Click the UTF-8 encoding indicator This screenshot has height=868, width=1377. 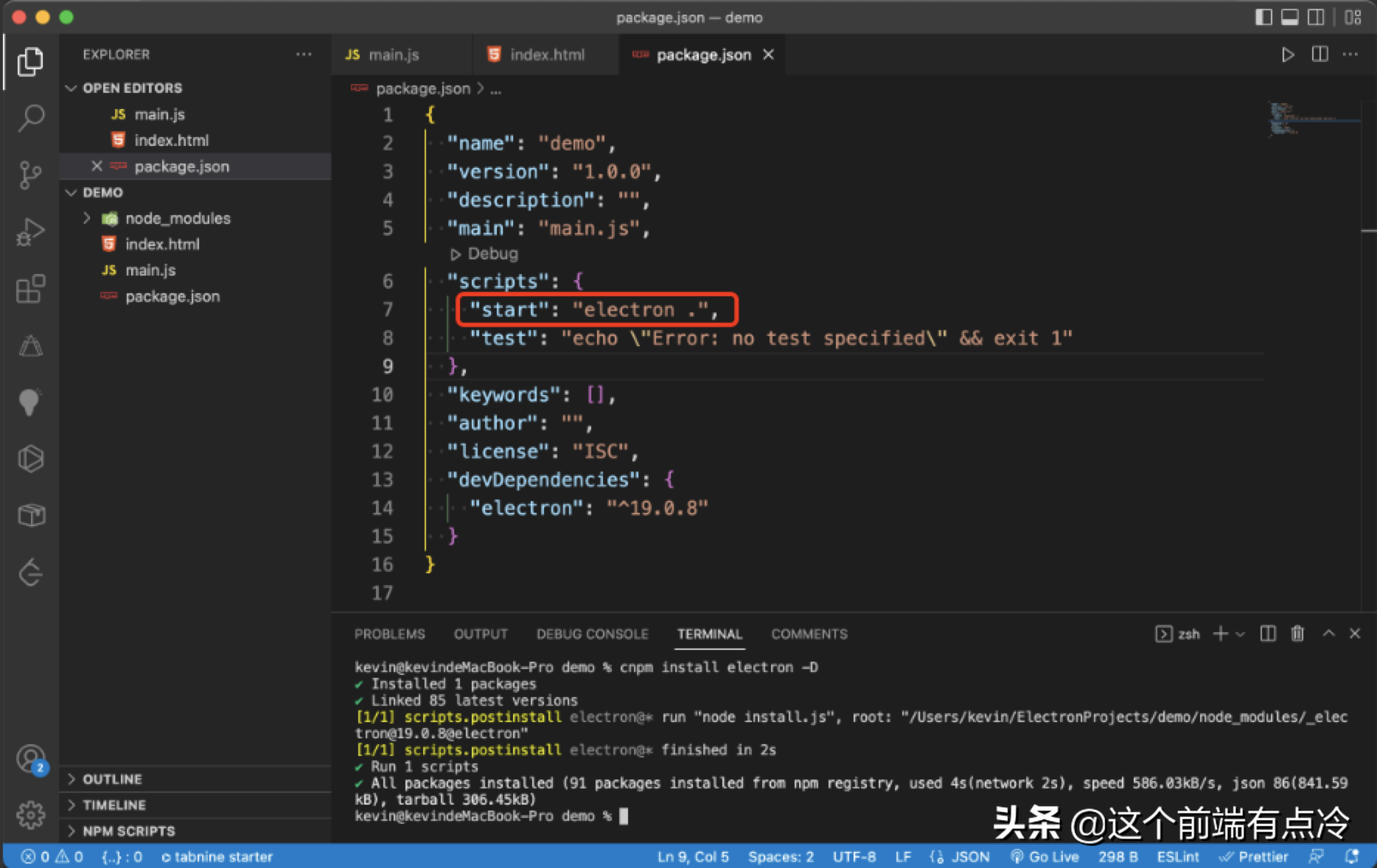pyautogui.click(x=854, y=857)
